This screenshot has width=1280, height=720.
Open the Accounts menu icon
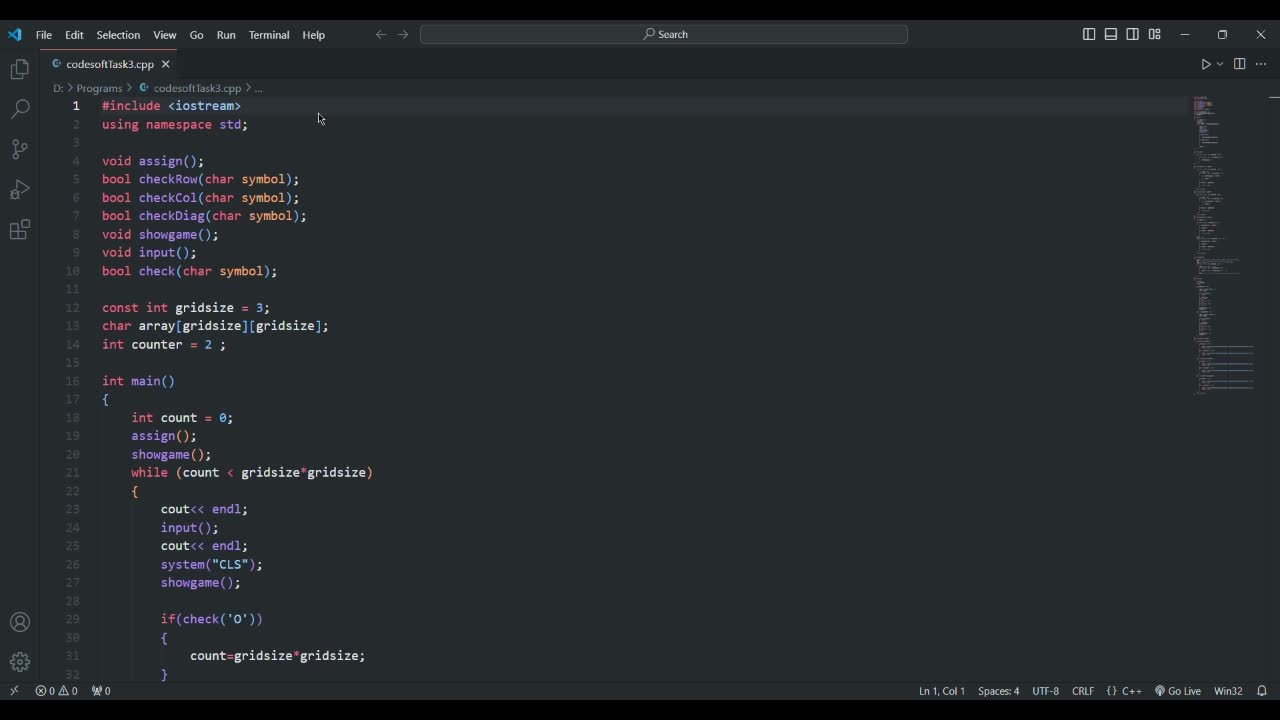[x=19, y=622]
